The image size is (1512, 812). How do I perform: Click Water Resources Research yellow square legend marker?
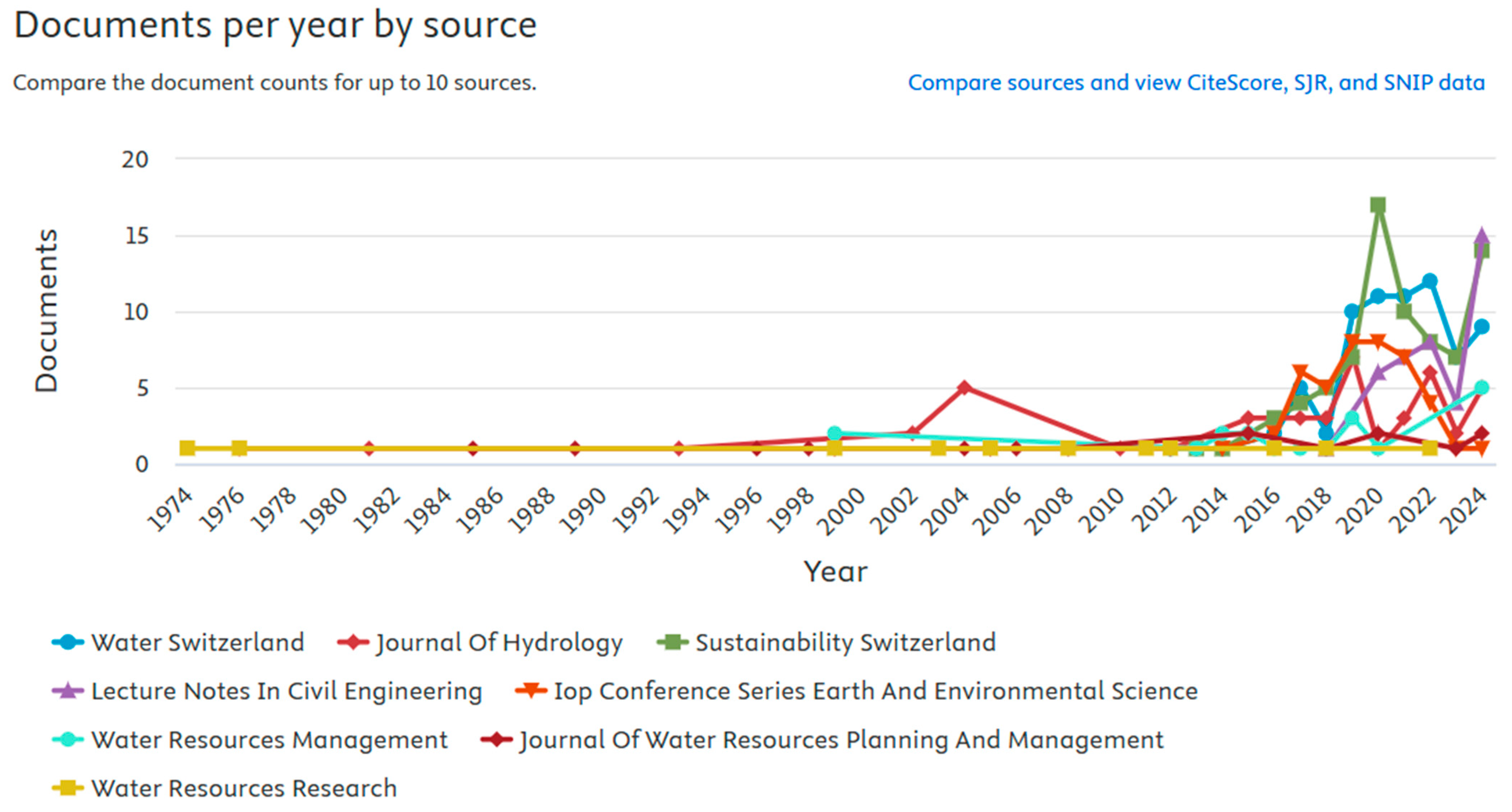(68, 788)
